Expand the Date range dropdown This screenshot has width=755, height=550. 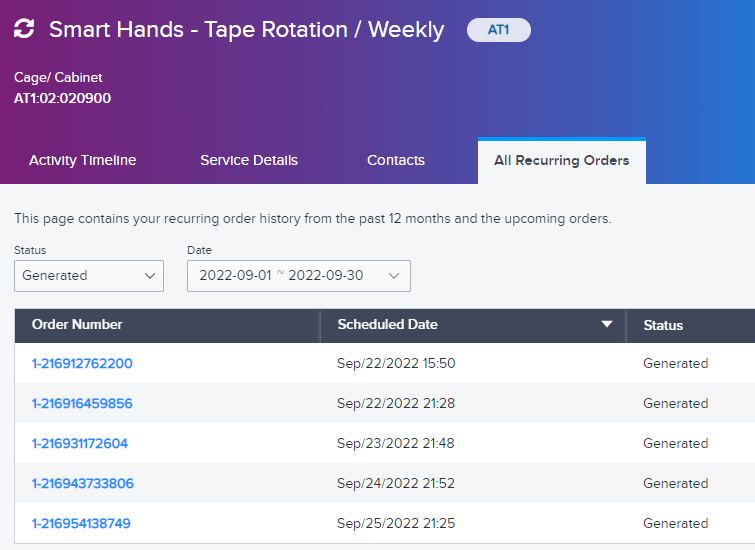tap(299, 276)
